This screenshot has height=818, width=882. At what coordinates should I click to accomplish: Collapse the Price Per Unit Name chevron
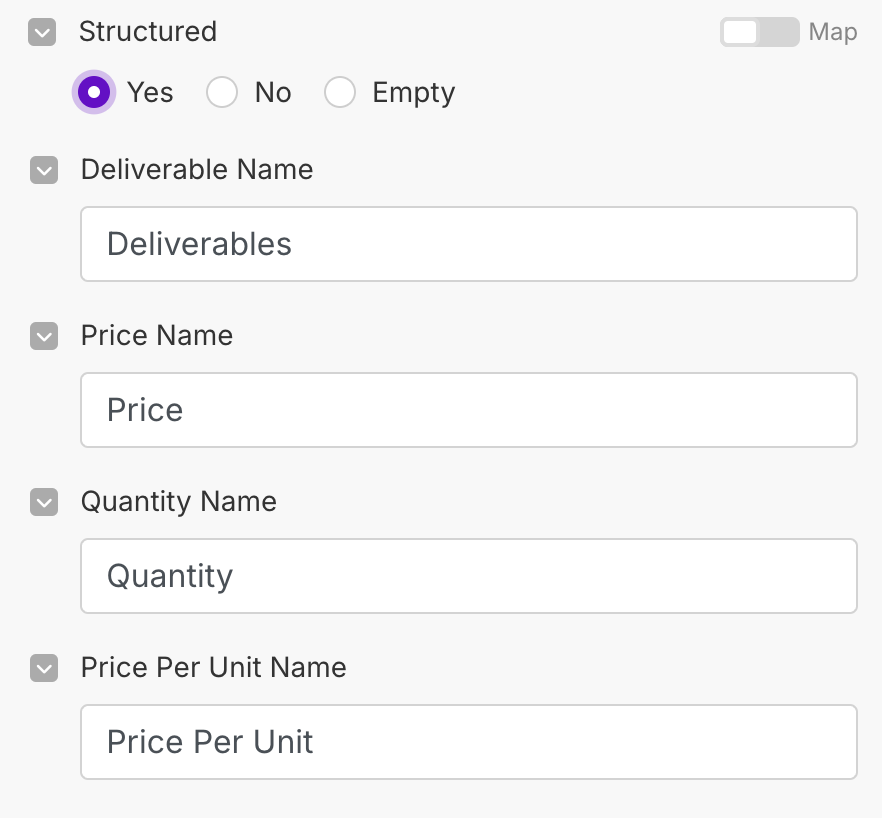pos(44,668)
